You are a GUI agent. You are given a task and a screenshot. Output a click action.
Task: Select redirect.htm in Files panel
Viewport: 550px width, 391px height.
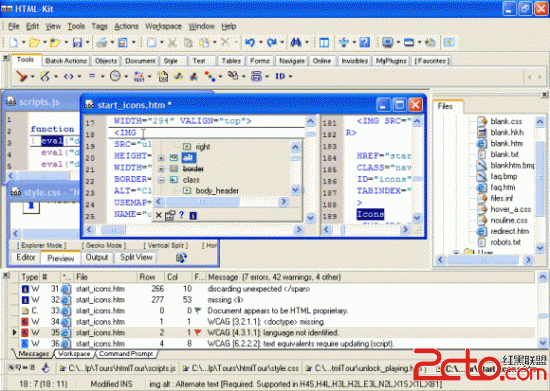coord(509,231)
